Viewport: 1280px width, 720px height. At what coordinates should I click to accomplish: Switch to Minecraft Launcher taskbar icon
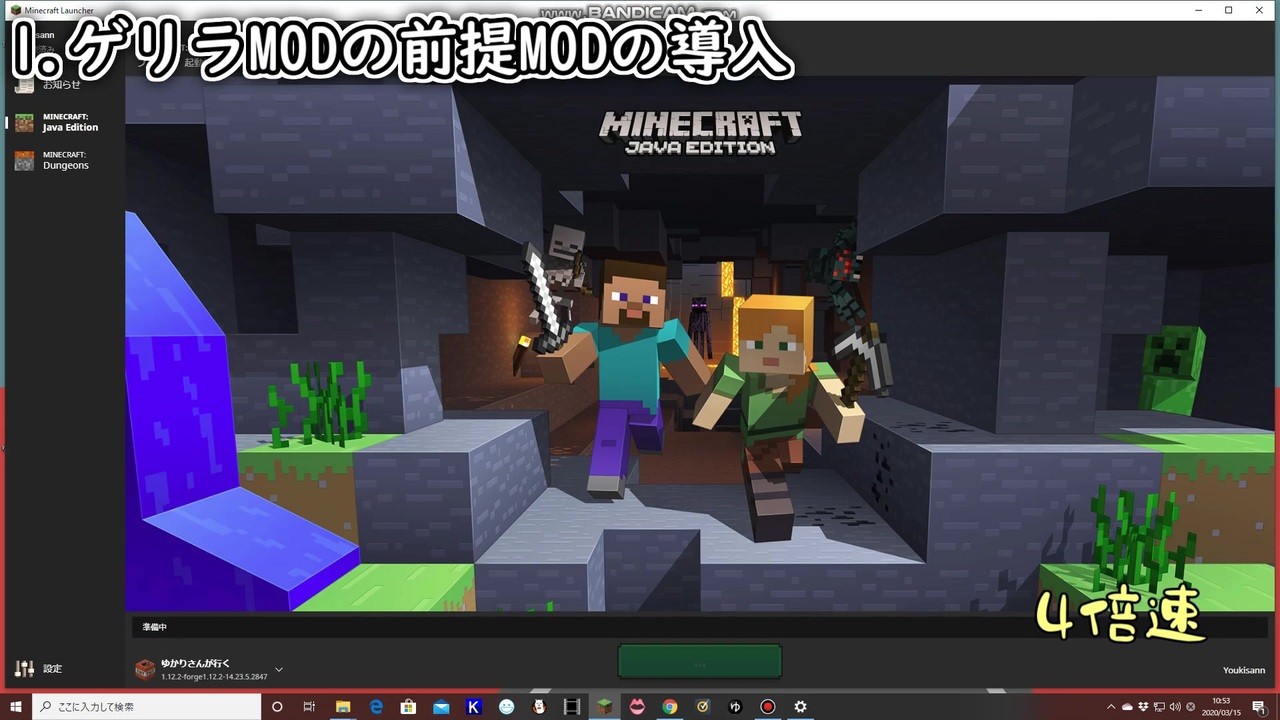pos(604,706)
